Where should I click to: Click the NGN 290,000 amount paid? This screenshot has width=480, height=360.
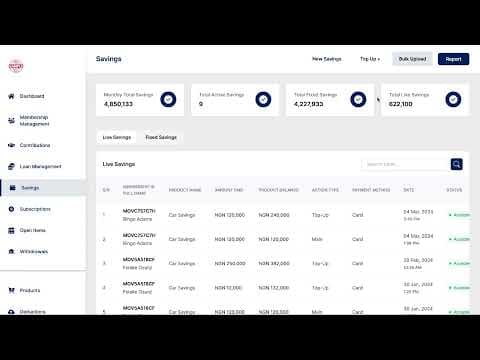pos(230,263)
